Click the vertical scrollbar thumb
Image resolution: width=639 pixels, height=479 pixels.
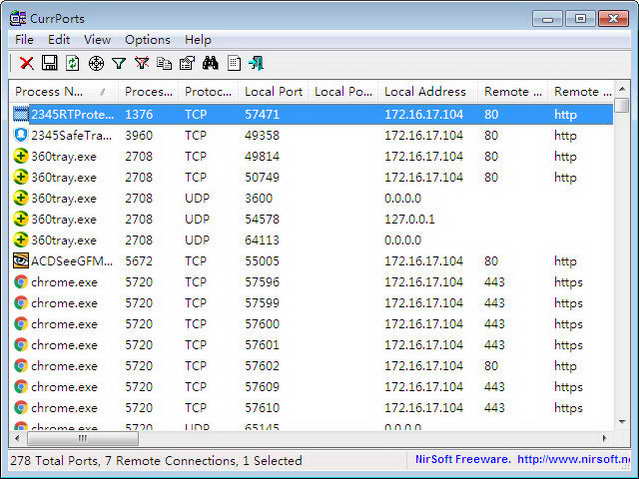[622, 105]
